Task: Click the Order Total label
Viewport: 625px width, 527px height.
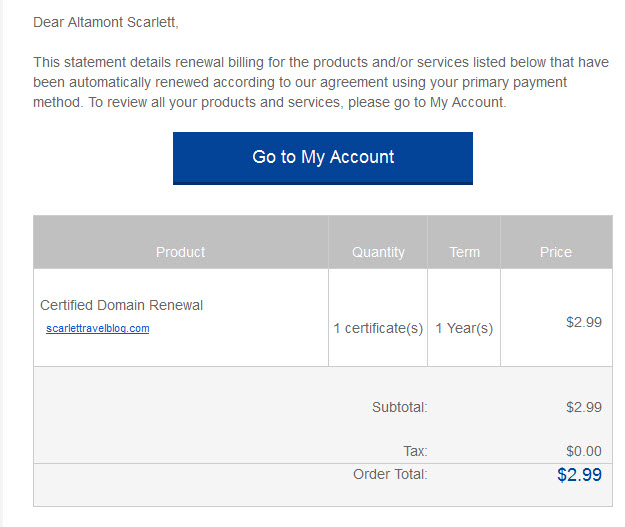Action: [x=390, y=474]
